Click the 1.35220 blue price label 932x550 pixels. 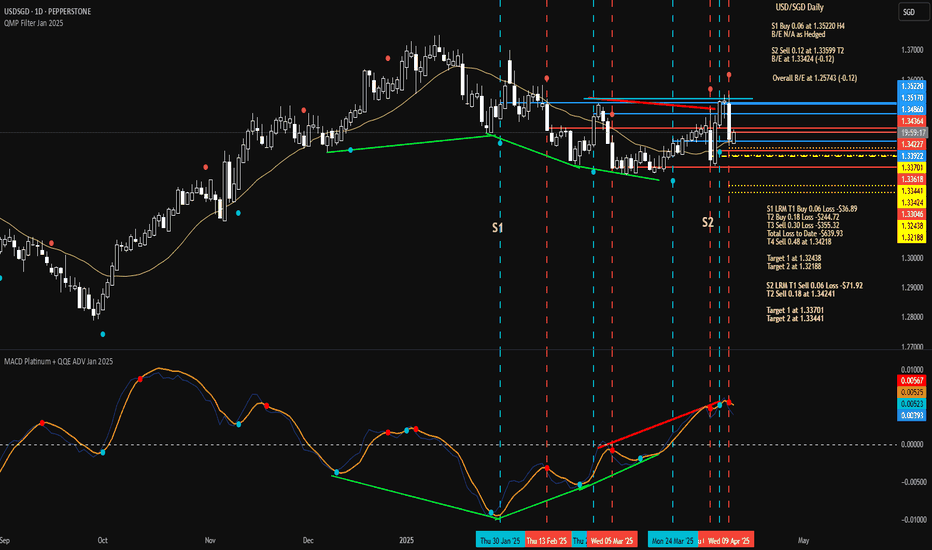pos(912,86)
